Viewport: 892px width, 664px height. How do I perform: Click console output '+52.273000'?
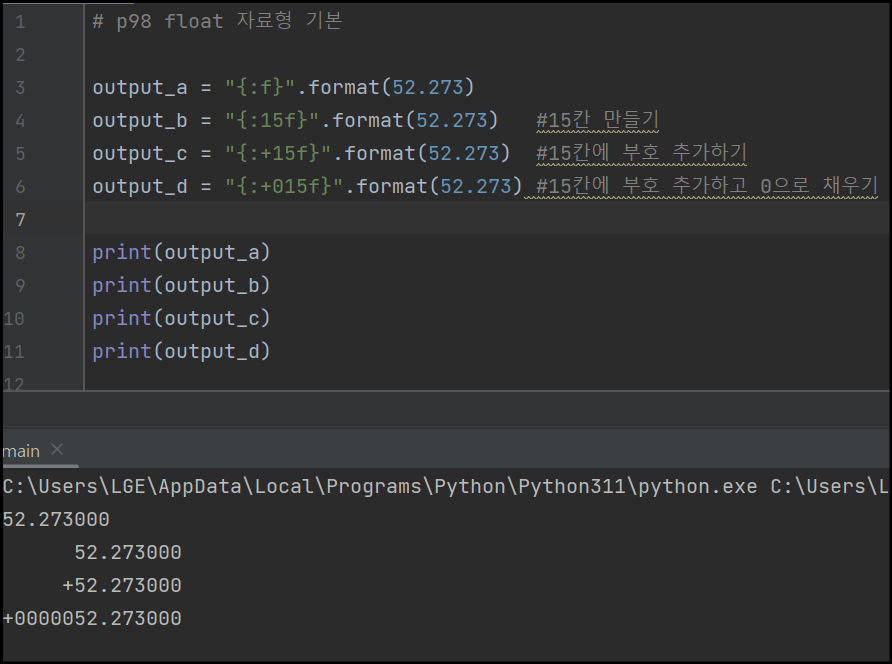tap(122, 586)
